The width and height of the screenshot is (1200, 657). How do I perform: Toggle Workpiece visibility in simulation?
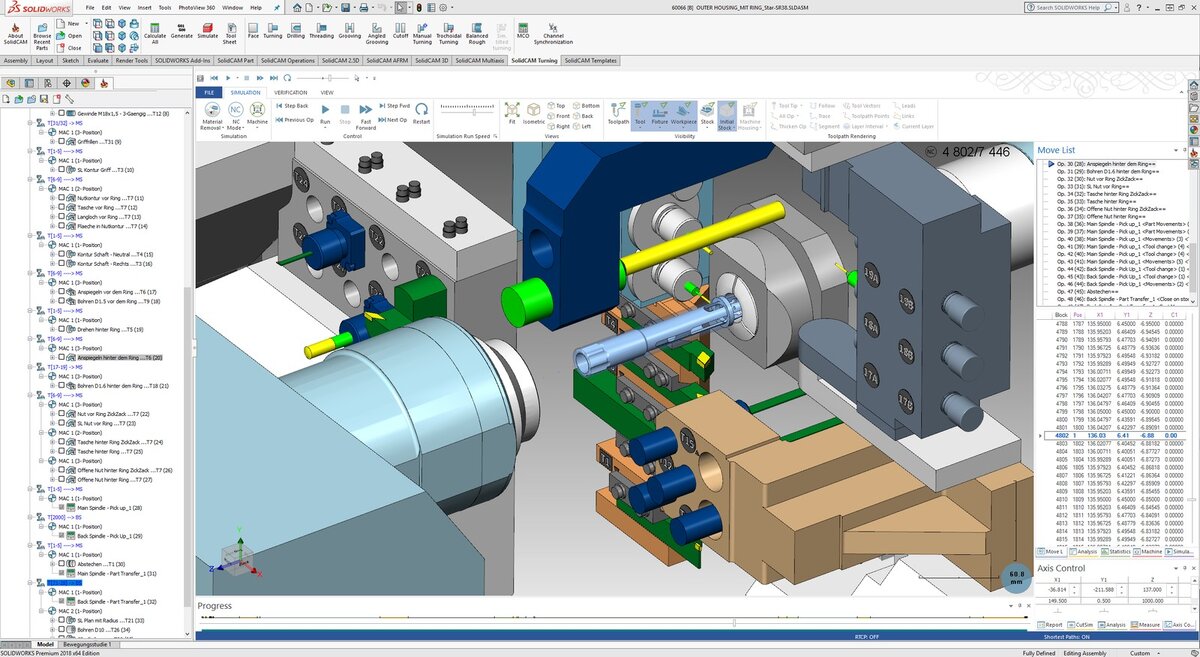[683, 112]
